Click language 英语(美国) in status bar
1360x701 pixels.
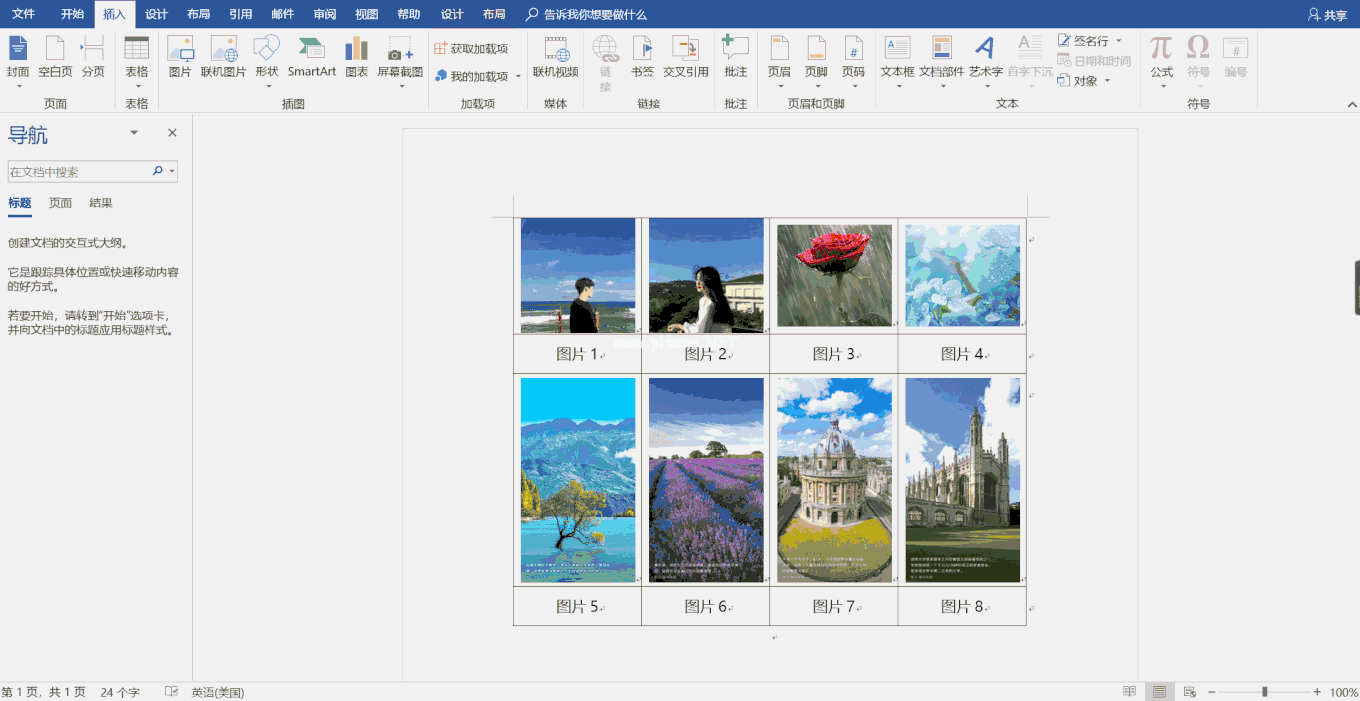tap(217, 692)
